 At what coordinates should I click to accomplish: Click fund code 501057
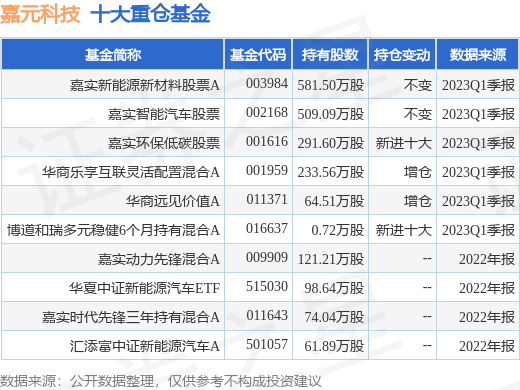pos(267,344)
